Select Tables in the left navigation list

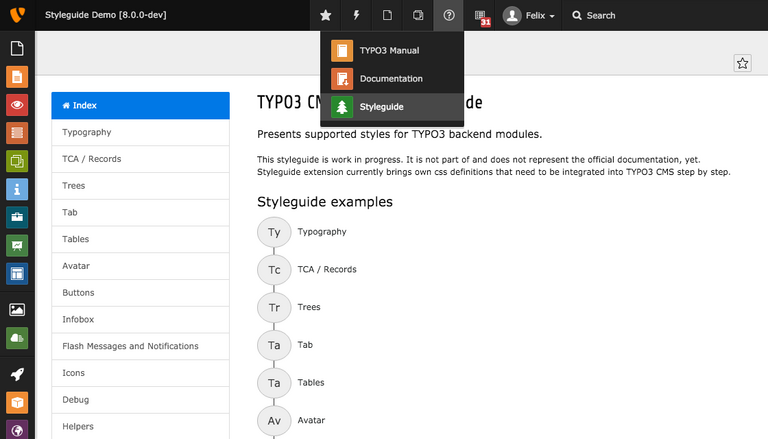141,239
